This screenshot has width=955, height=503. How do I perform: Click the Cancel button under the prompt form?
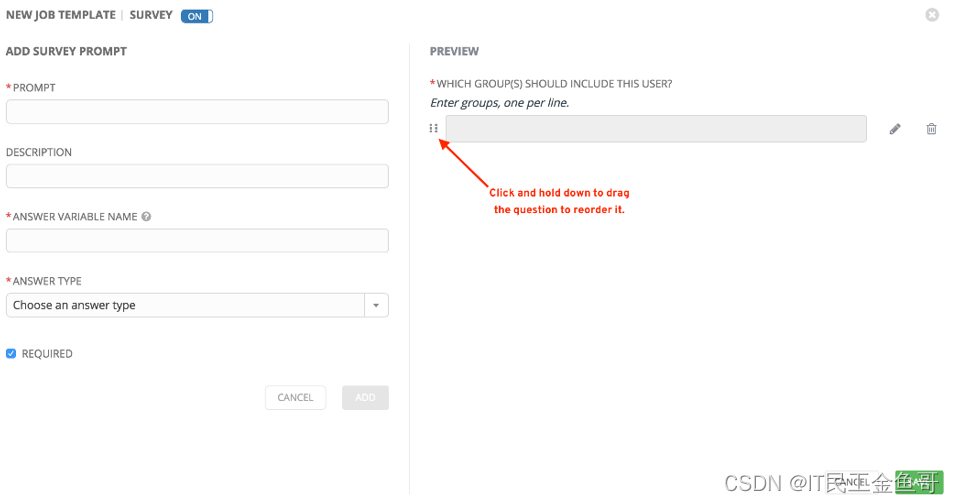click(295, 398)
